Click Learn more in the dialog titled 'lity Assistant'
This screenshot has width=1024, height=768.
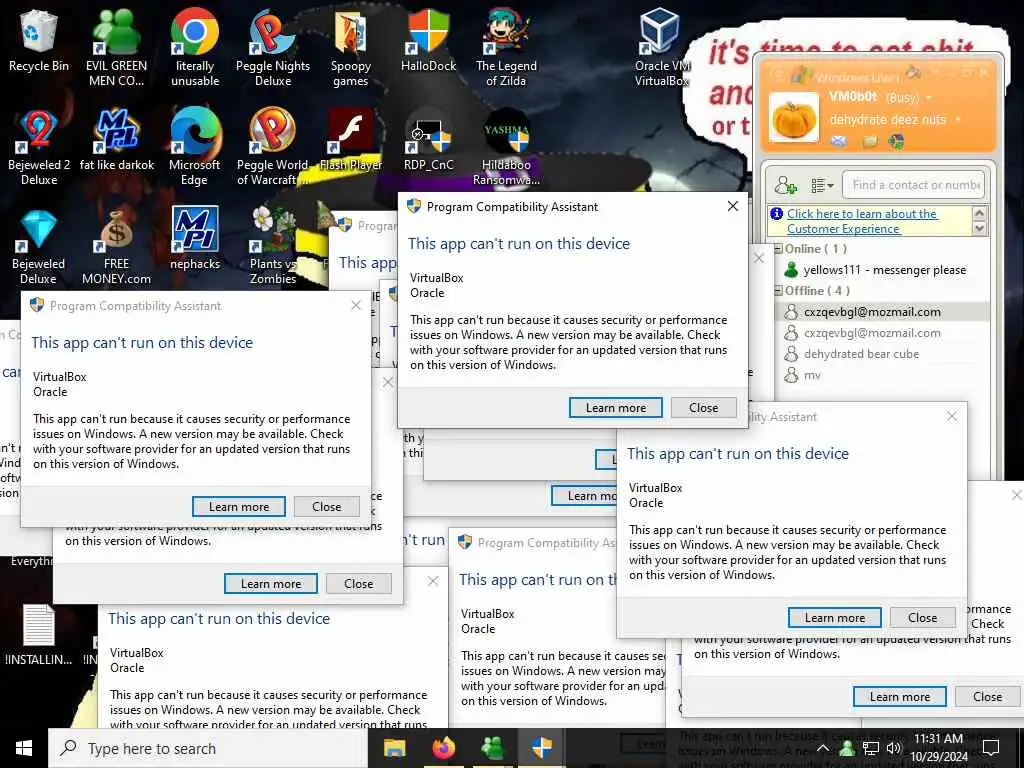[835, 618]
